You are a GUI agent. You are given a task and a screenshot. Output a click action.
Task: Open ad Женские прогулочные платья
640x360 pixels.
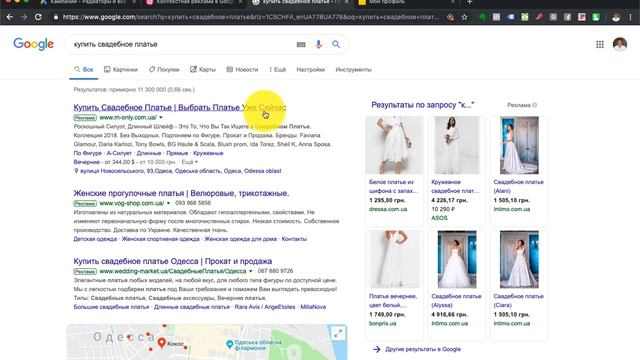[181, 193]
